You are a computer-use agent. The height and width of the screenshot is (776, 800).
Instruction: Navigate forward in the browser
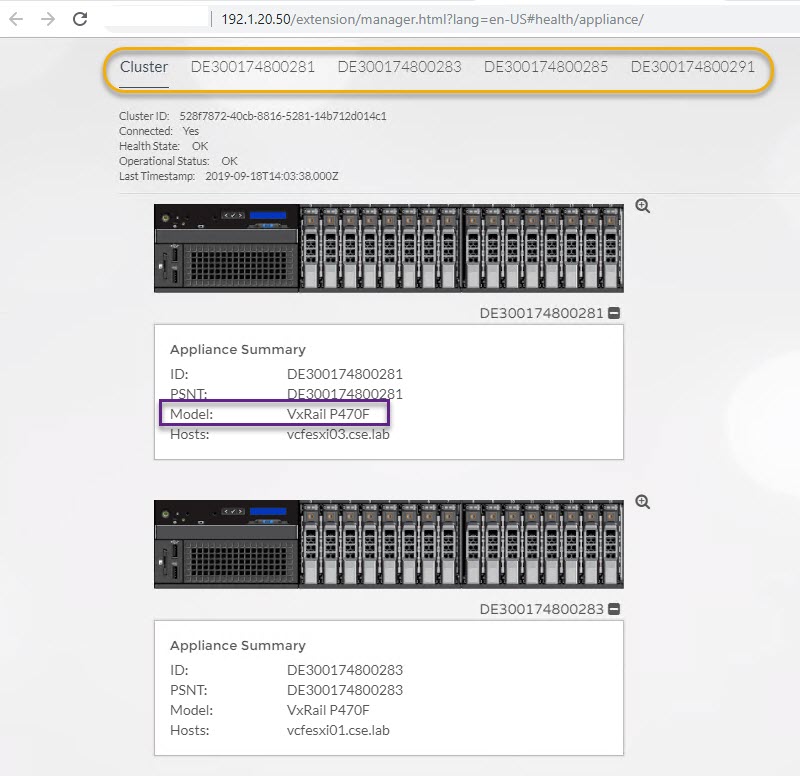(x=46, y=18)
